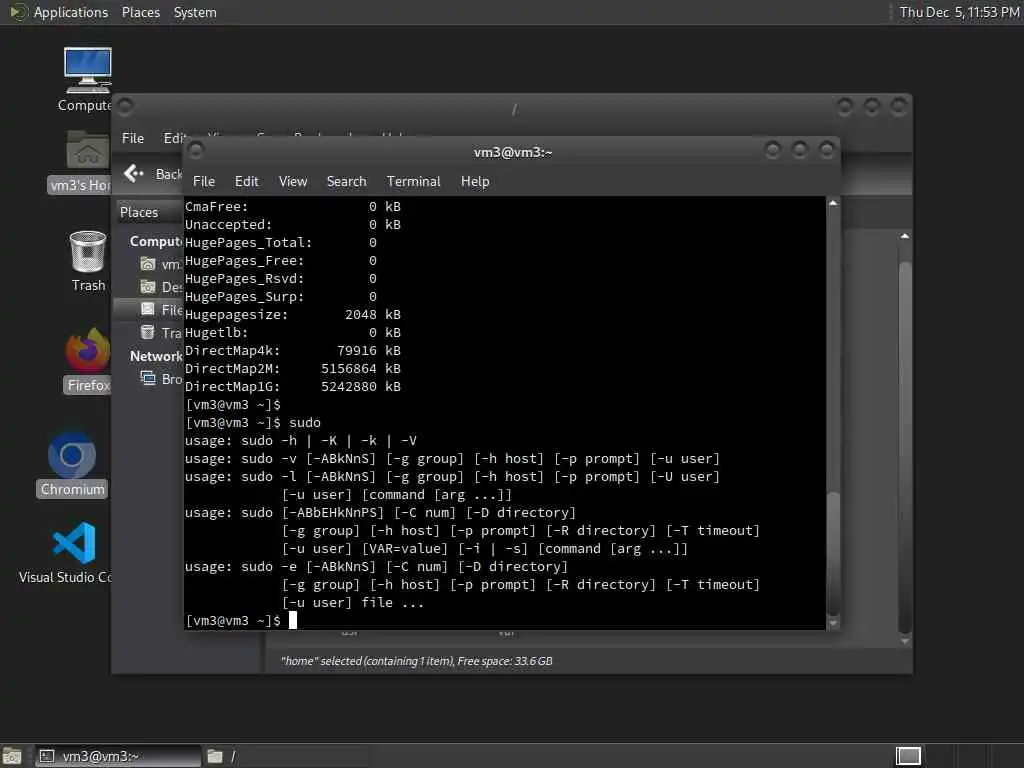Select the home folder icon in Places sidebar
1024x768 pixels.
click(148, 264)
